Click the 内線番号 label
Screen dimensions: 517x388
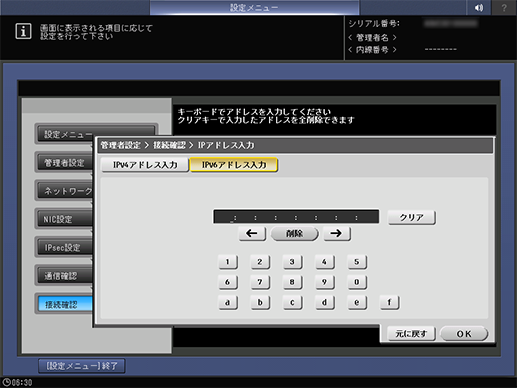click(372, 50)
